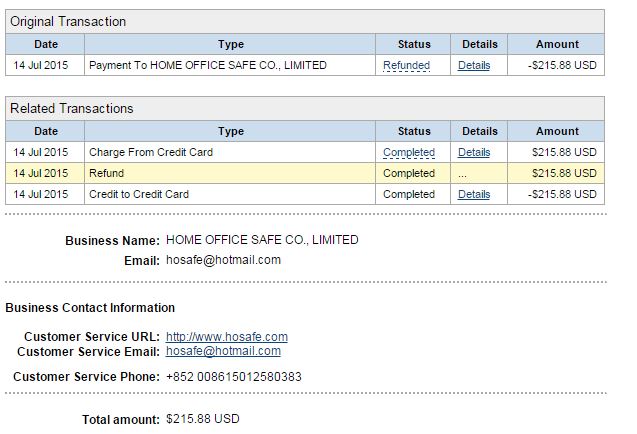Click the ellipsis in Refund row Details column

point(463,174)
